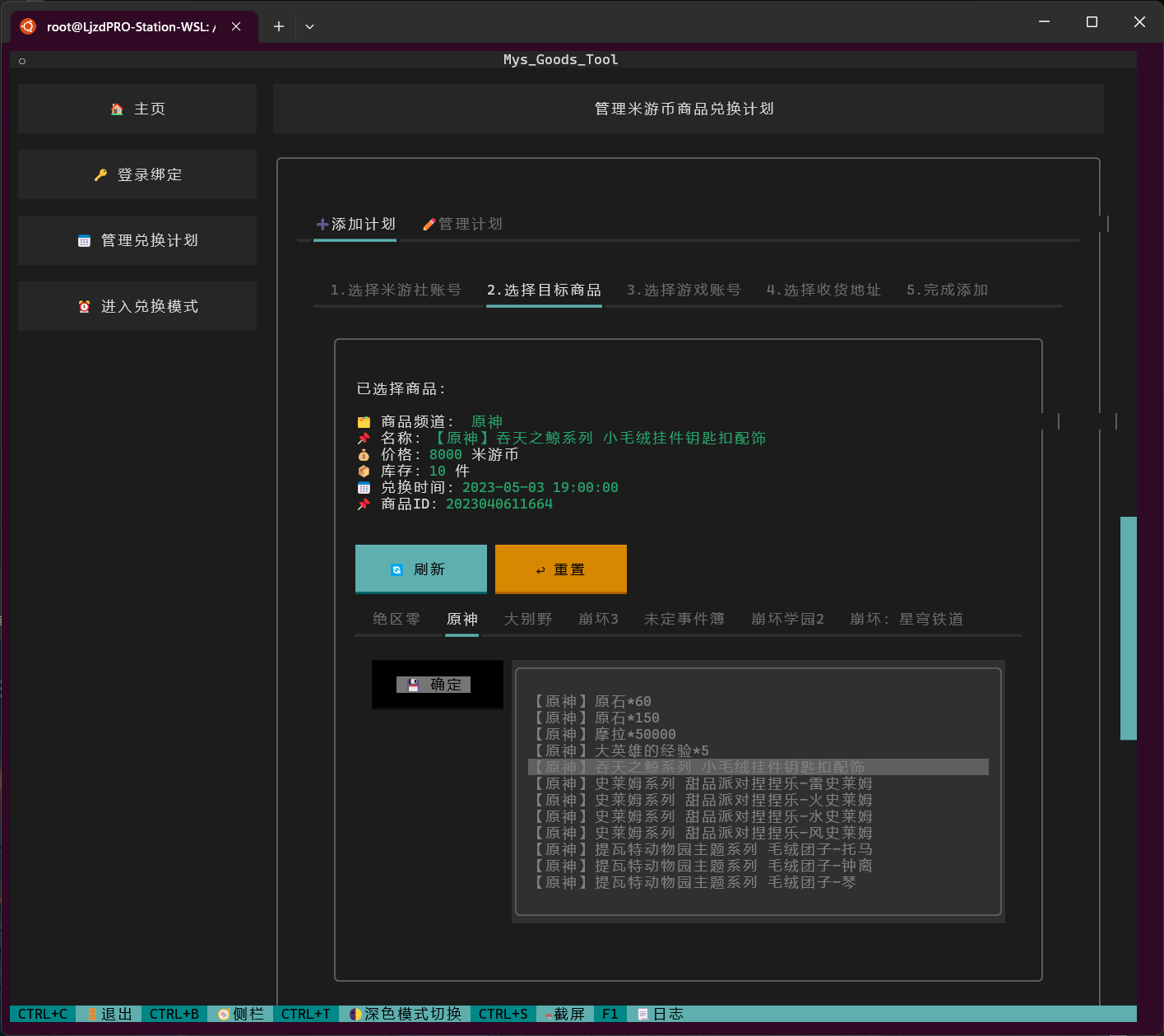1164x1036 pixels.
Task: Click the alarm icon on 进入兑换模式
Action: [85, 305]
